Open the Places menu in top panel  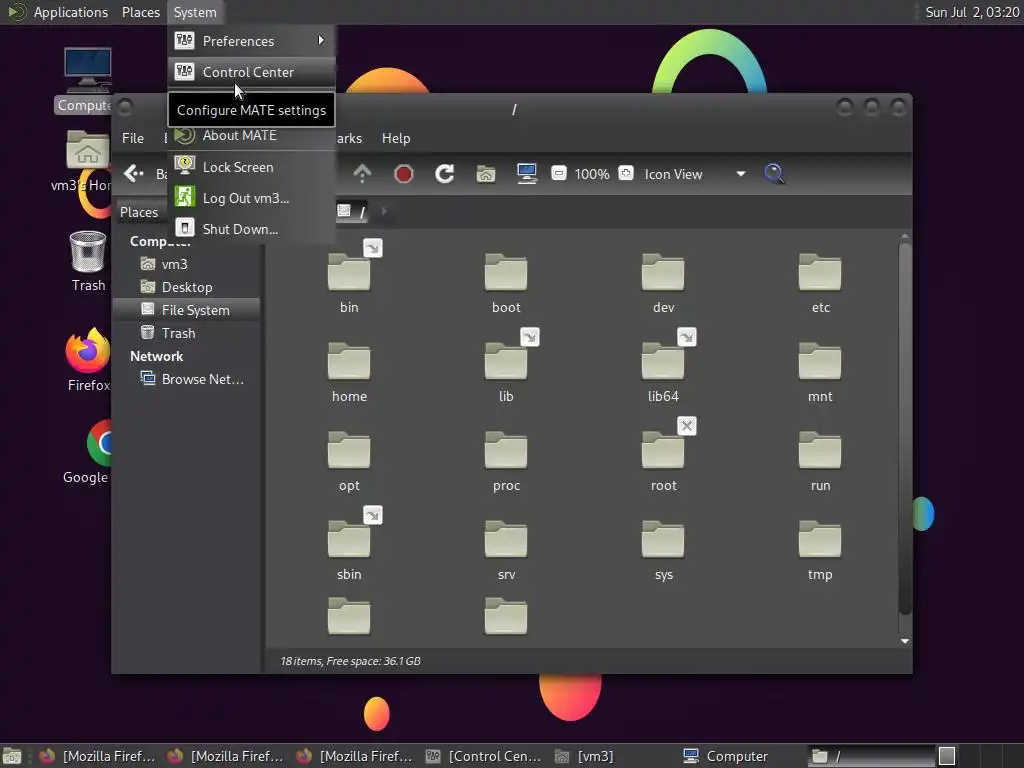(x=140, y=12)
